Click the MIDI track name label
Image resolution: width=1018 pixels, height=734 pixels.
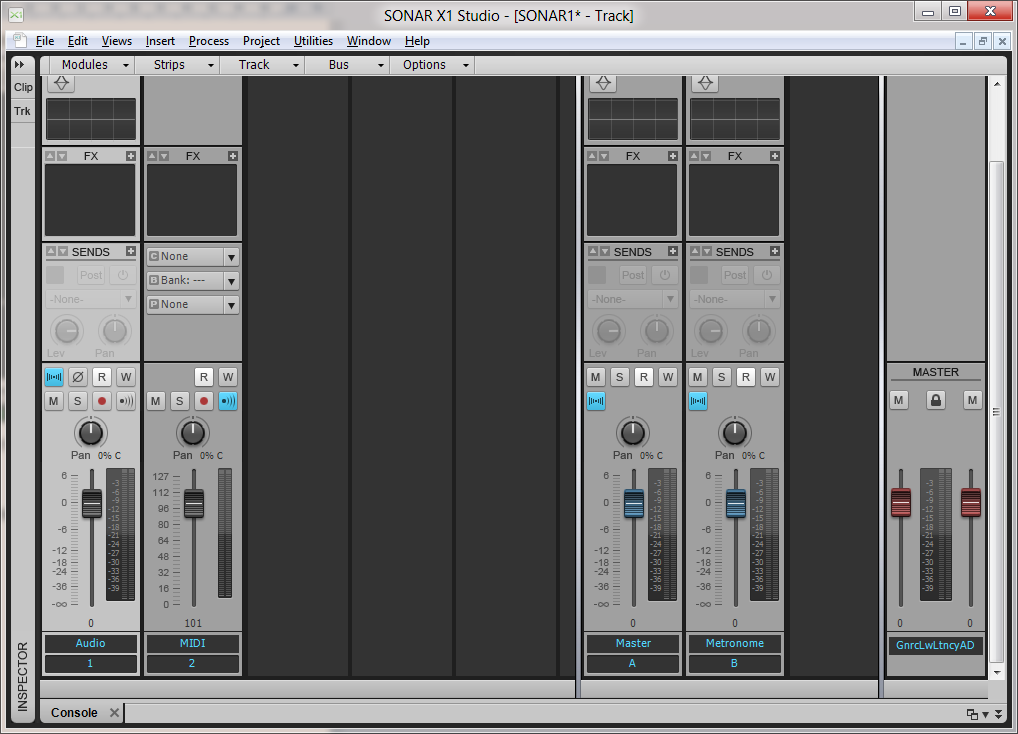coord(192,643)
